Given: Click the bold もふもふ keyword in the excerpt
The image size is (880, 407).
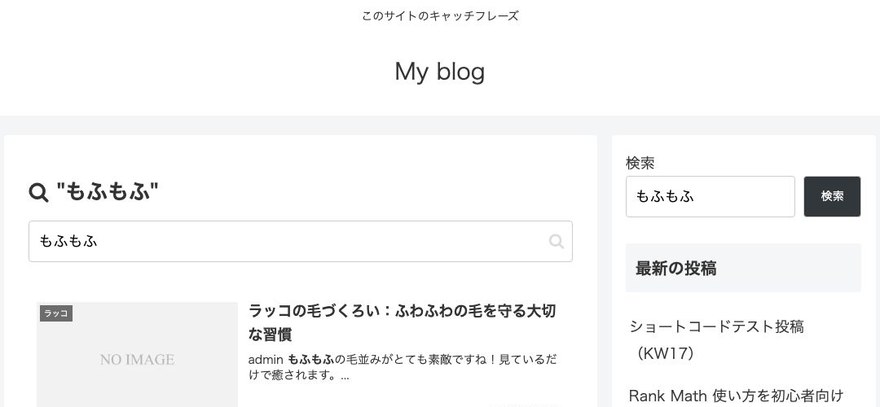Looking at the screenshot, I should (310, 359).
